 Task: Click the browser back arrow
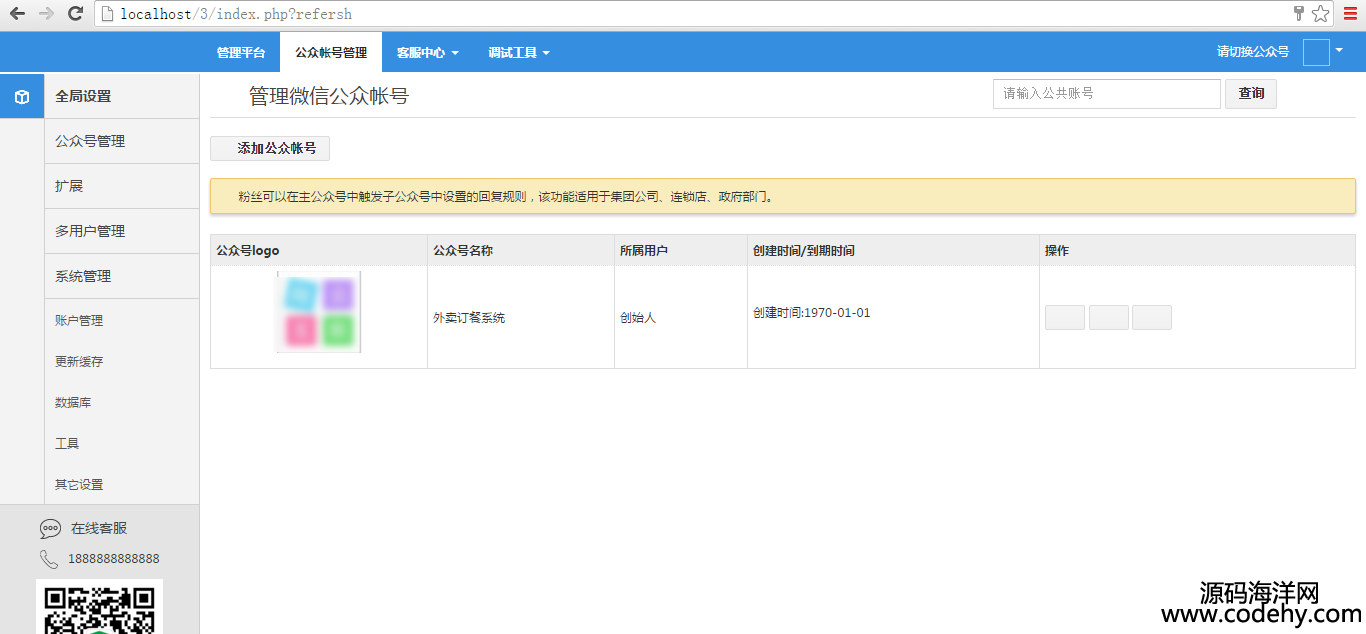[x=17, y=14]
